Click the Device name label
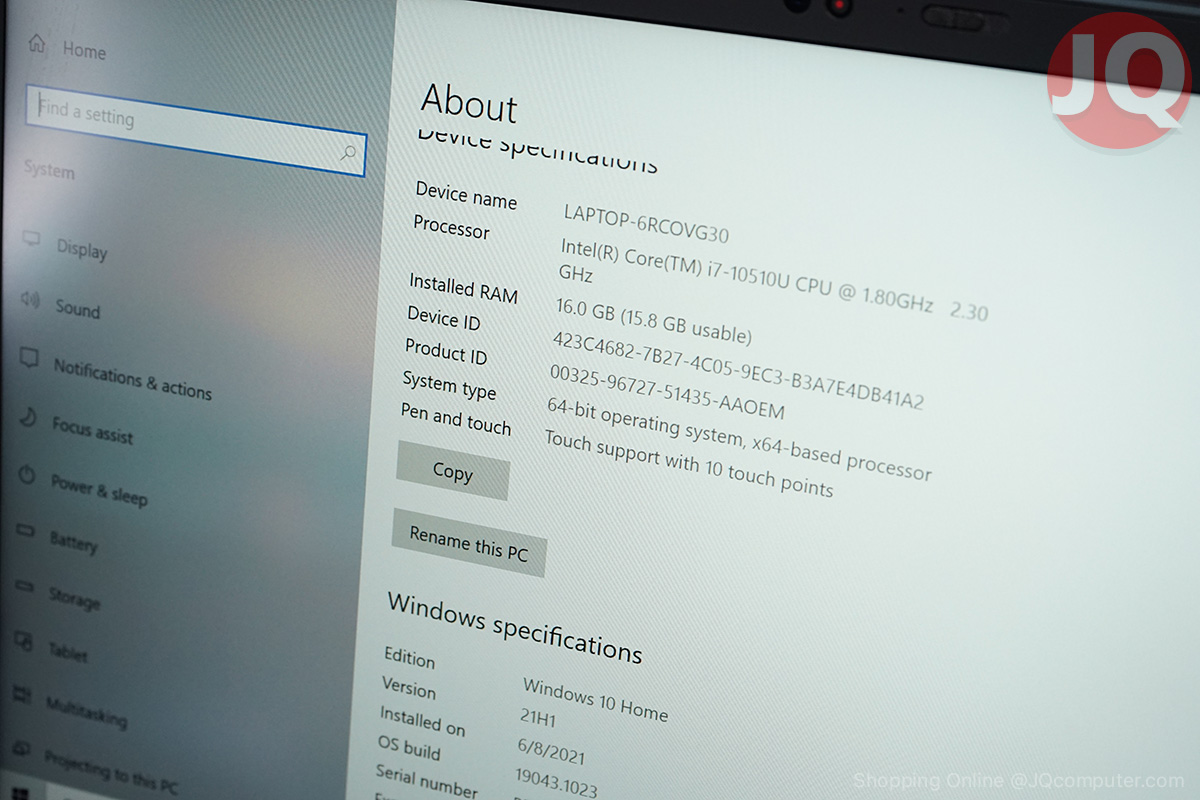The image size is (1200, 800). (466, 194)
